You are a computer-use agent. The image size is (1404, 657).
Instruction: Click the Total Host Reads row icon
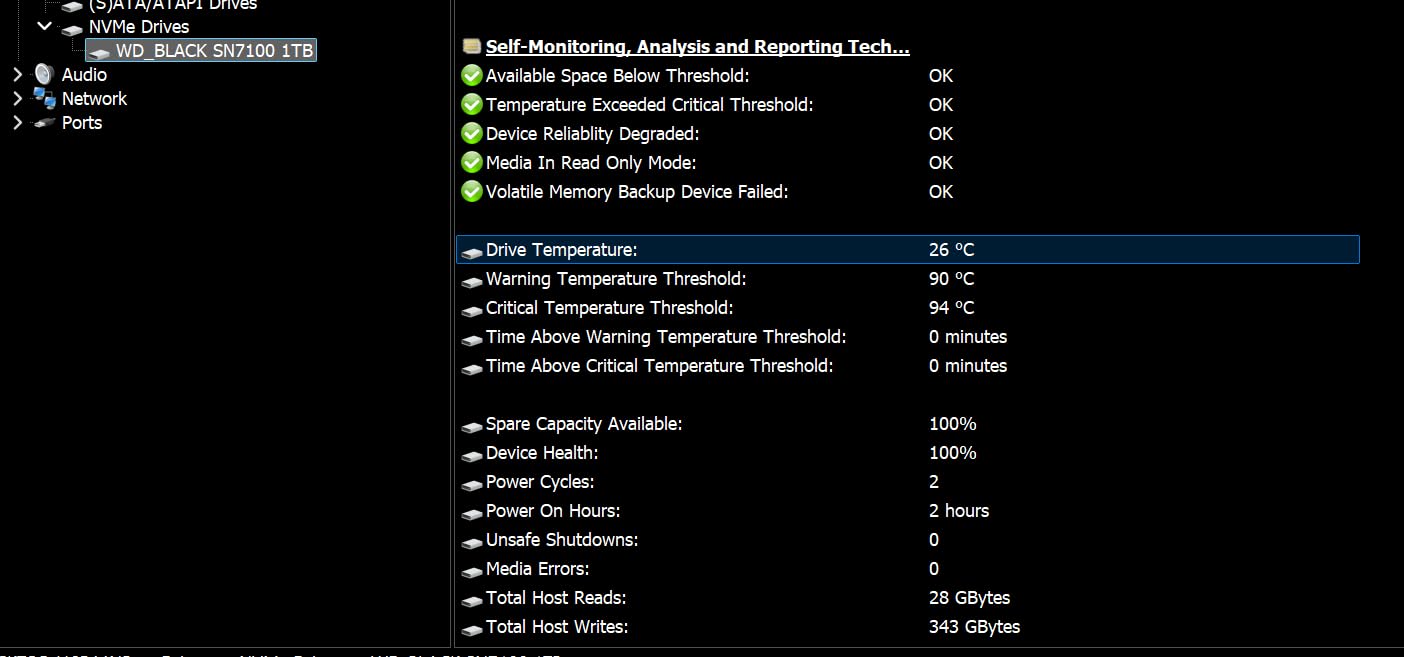(x=472, y=600)
